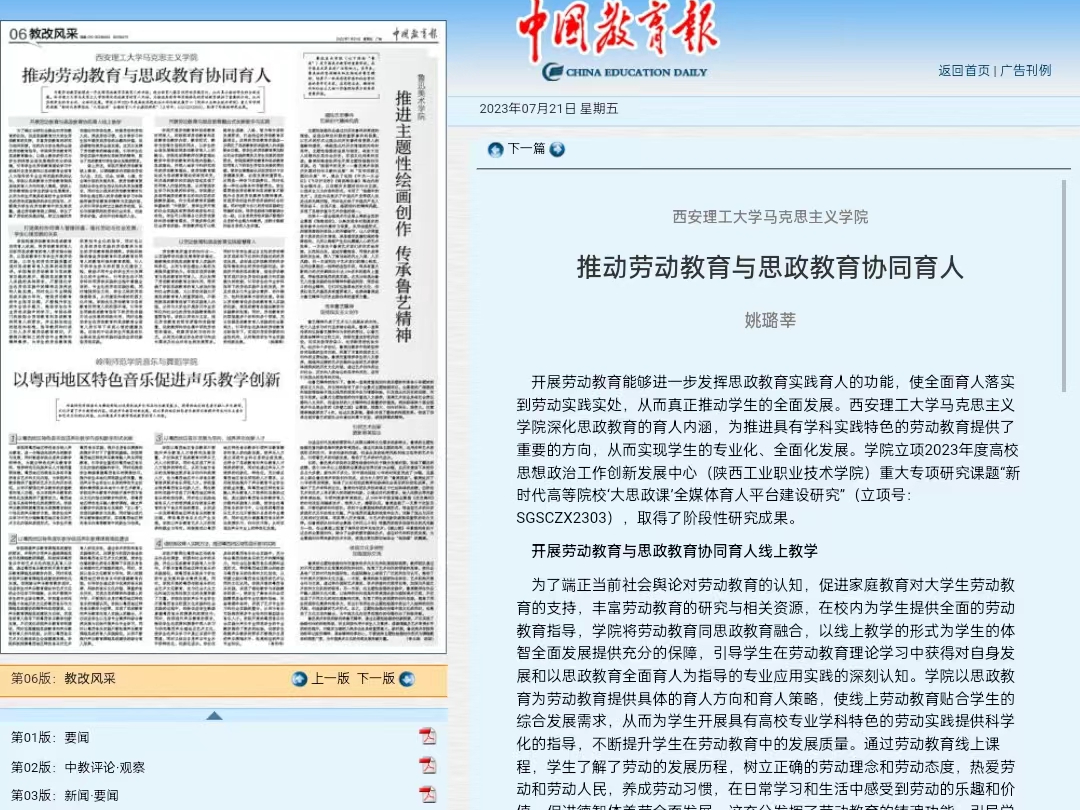Screen dimensions: 1080x810
Task: Click the arrow icon left of 下一篇
Action: click(x=495, y=150)
